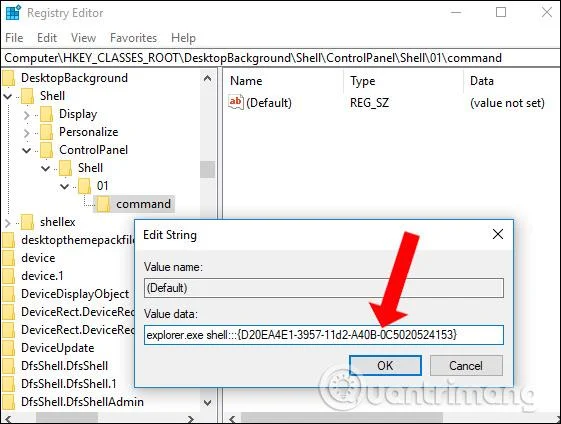Expand the shellex key chevron
Image resolution: width=561 pixels, height=424 pixels.
pyautogui.click(x=8, y=223)
